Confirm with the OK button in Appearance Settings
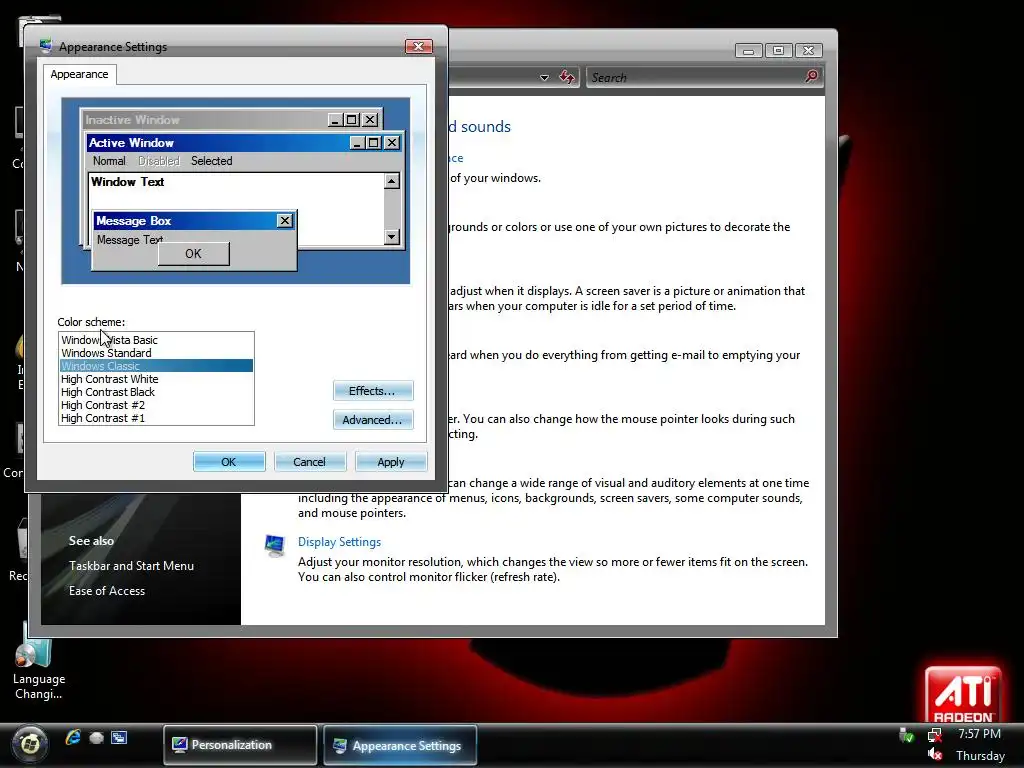 [229, 462]
